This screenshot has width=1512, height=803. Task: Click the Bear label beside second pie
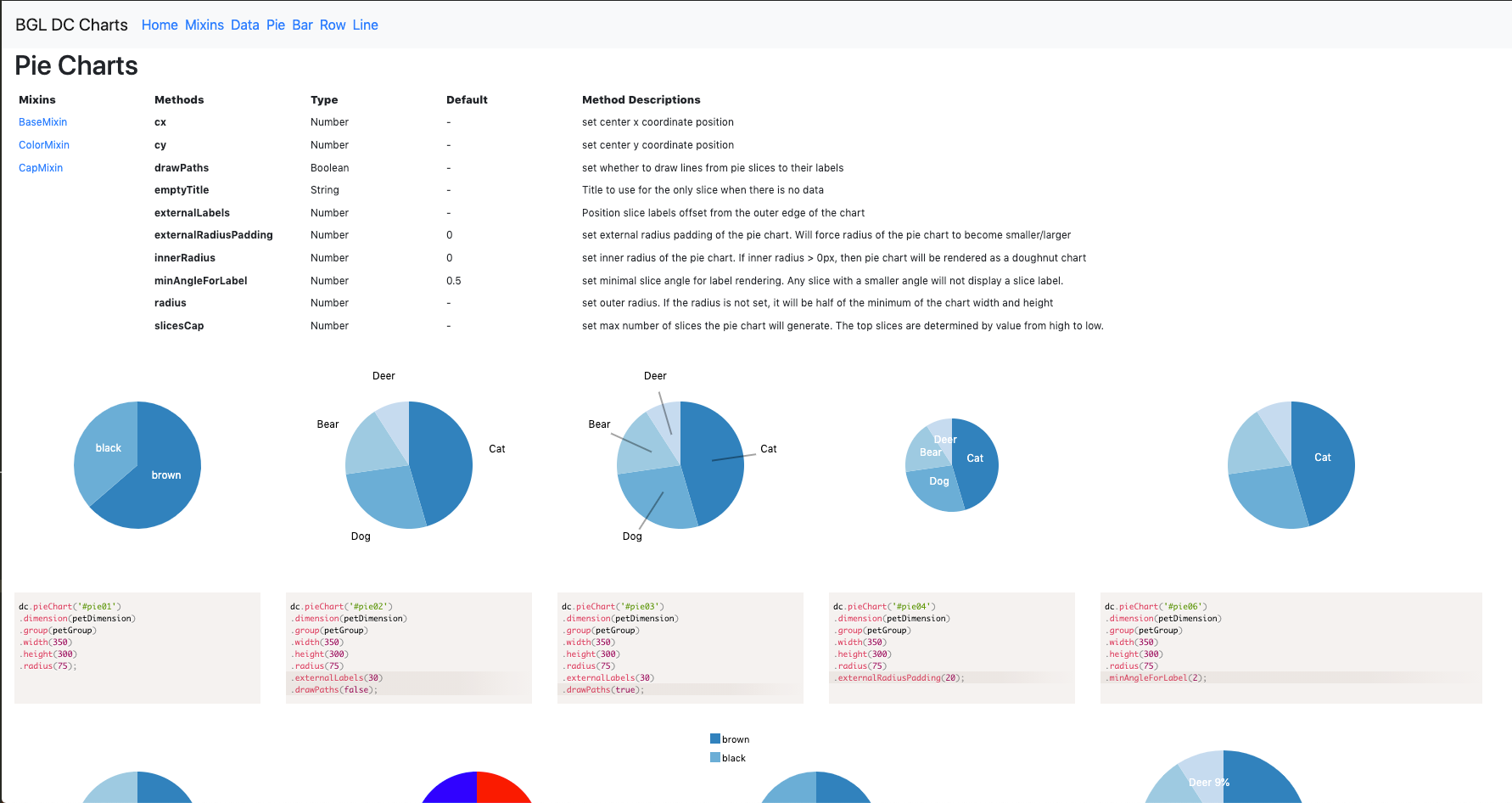(x=328, y=424)
